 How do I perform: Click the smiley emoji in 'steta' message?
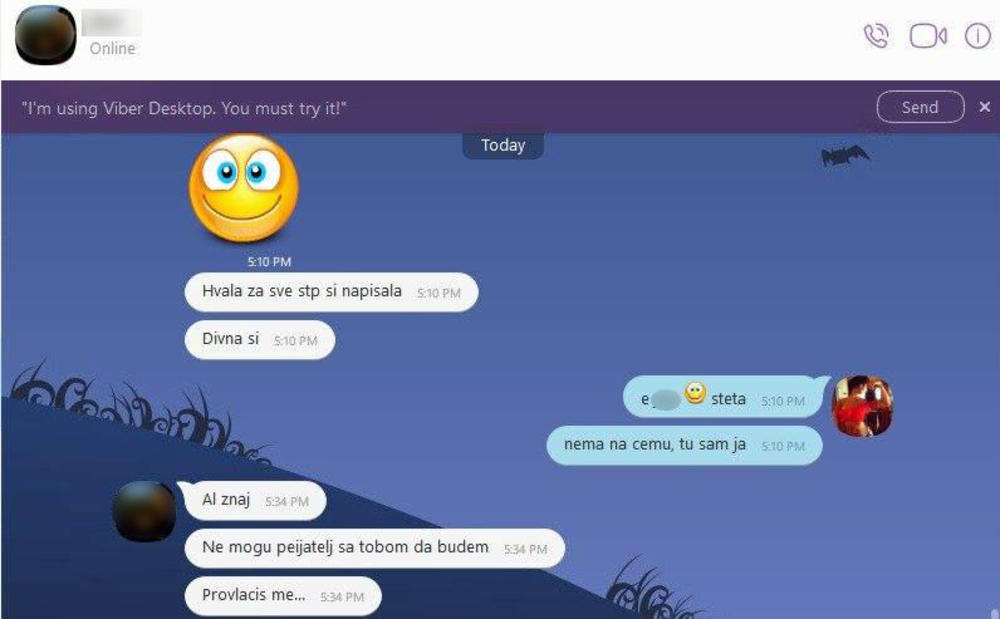[x=695, y=394]
